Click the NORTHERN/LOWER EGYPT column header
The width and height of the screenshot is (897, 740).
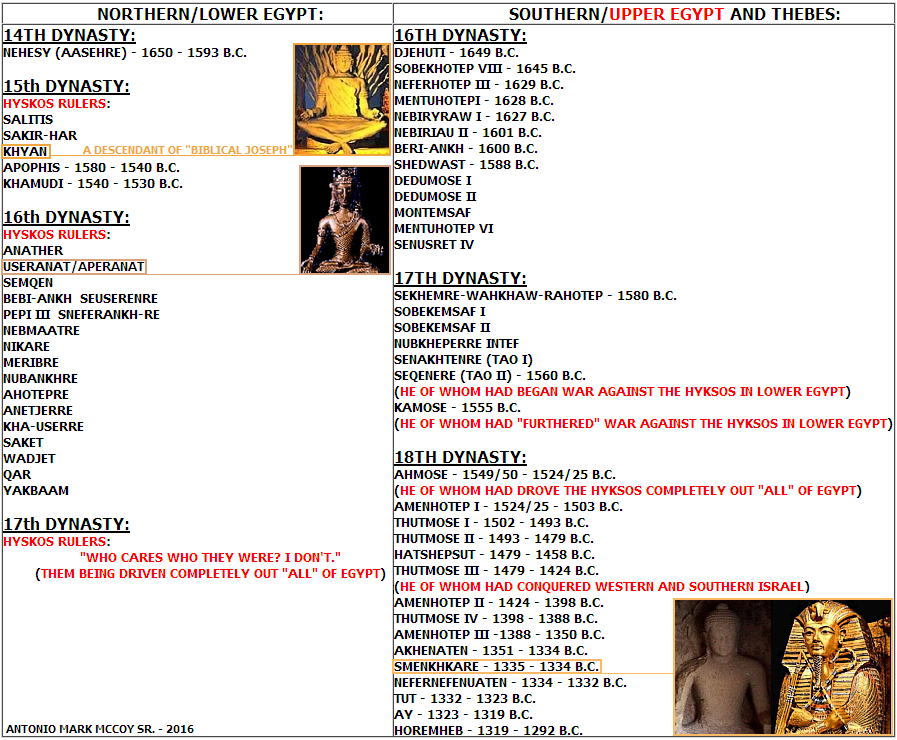[x=196, y=14]
